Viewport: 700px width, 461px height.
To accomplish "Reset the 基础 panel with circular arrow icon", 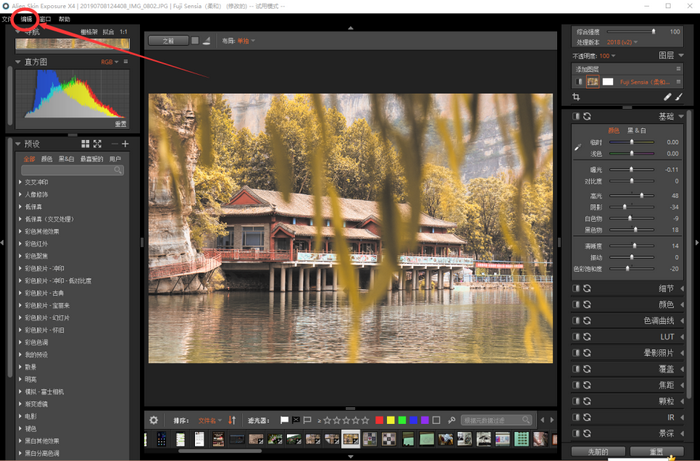I will click(x=587, y=117).
